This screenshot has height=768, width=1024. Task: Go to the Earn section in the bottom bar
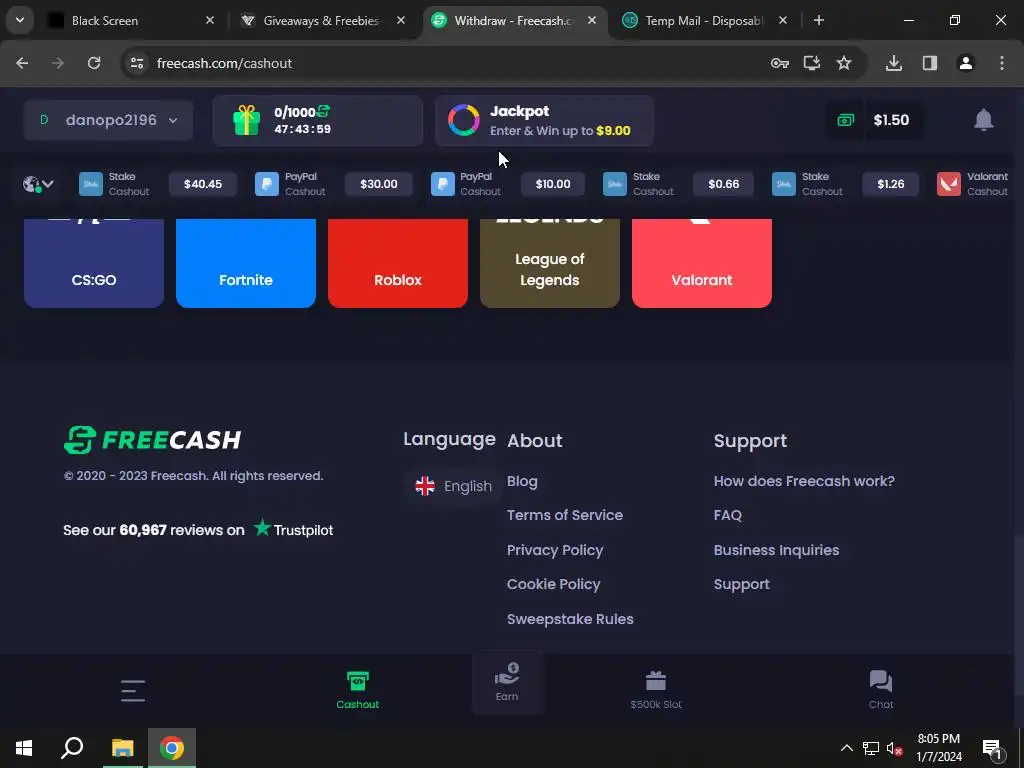(507, 682)
